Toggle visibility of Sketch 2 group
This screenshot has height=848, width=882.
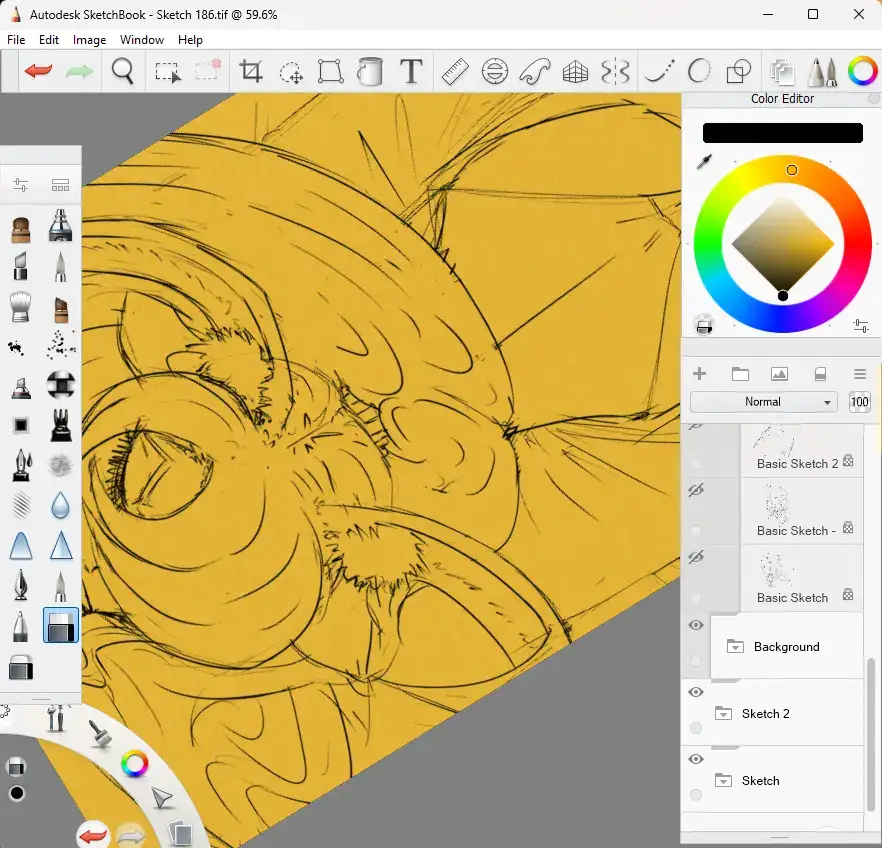pyautogui.click(x=697, y=692)
